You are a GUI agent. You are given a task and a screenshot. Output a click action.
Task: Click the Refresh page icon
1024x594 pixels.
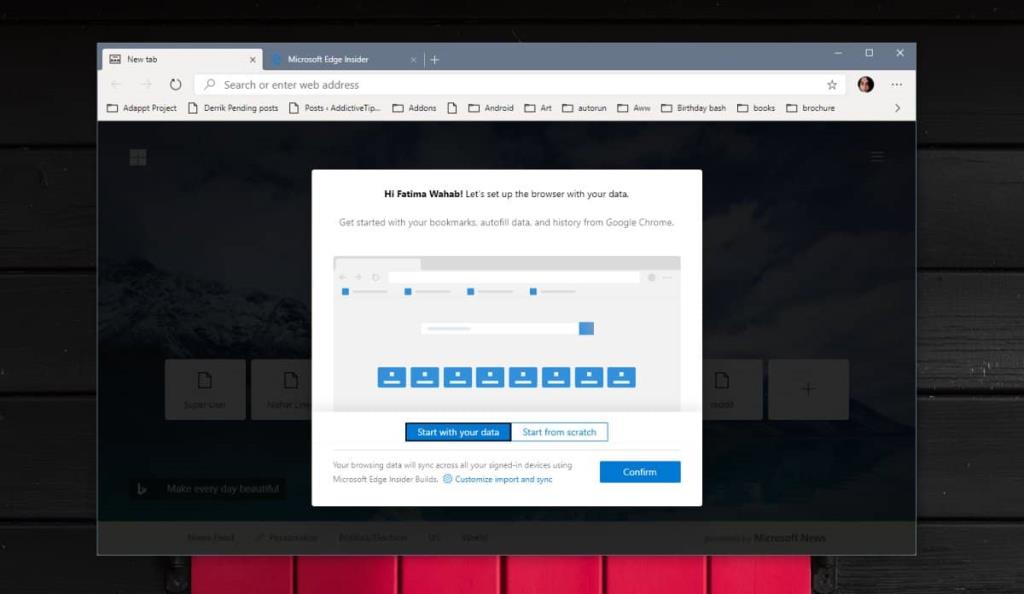click(x=176, y=85)
